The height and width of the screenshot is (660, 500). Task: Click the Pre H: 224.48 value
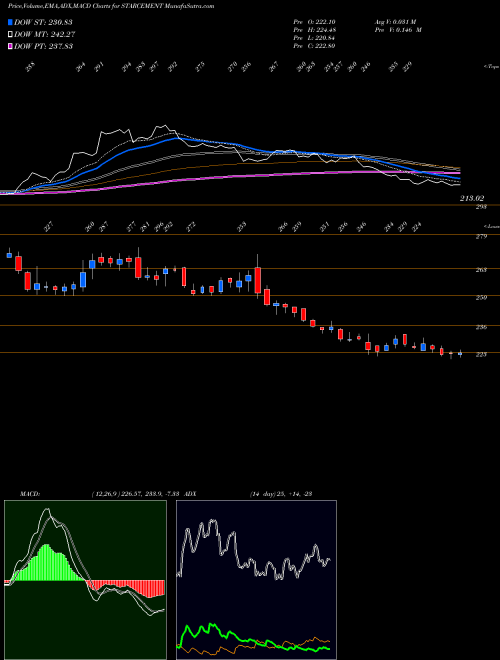[x=314, y=29]
